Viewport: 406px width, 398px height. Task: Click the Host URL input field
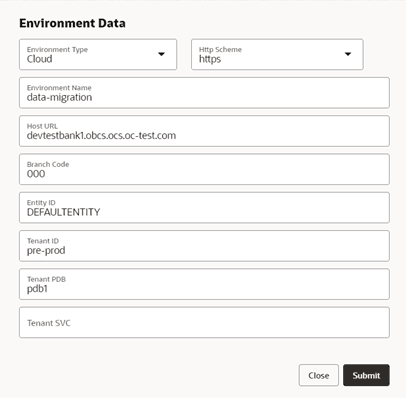(x=204, y=131)
